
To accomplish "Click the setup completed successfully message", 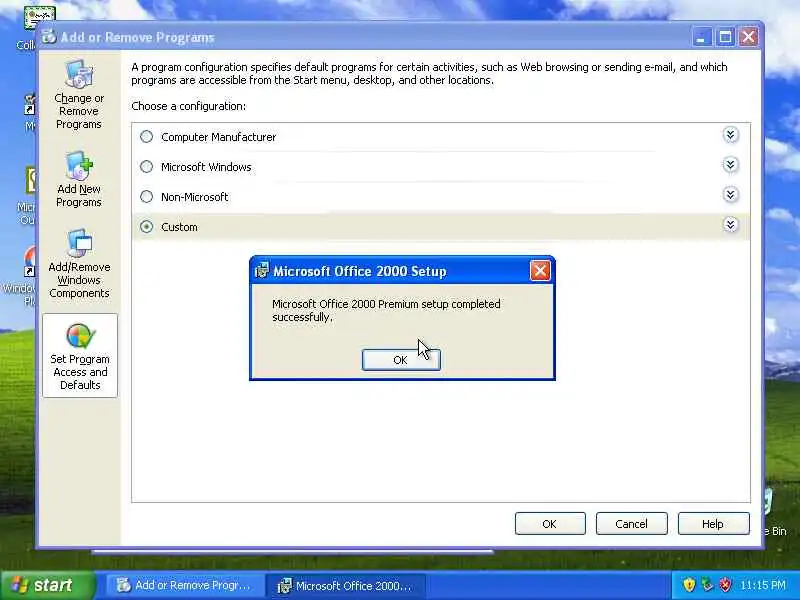I will pos(386,310).
